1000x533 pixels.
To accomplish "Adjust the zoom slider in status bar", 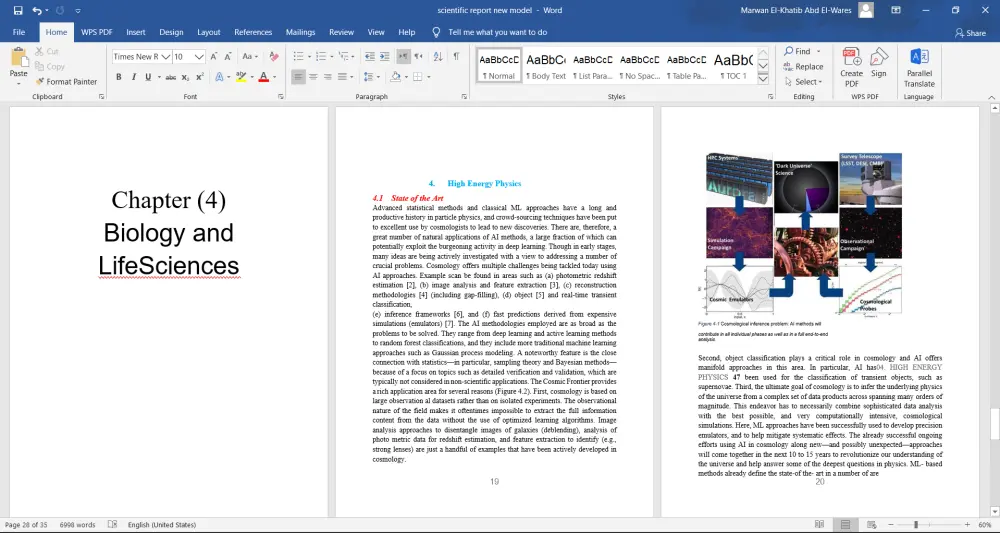I will pos(916,525).
